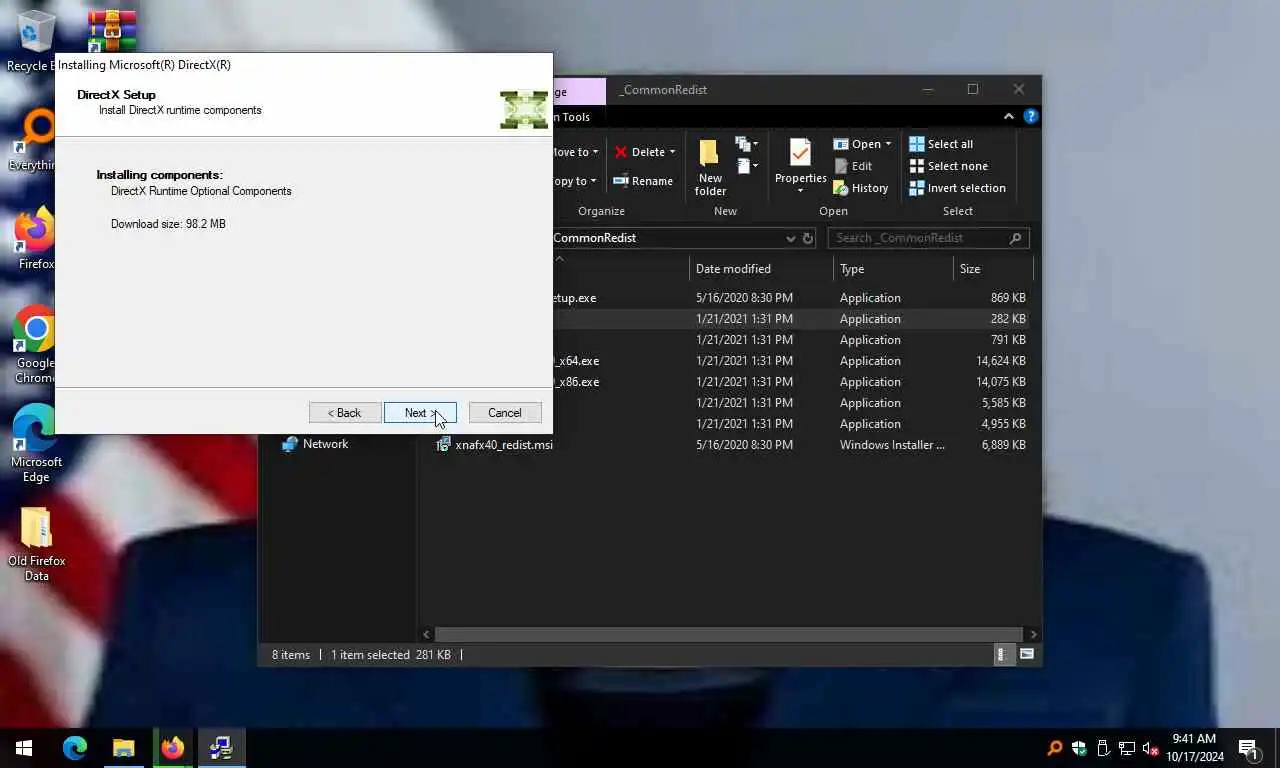Open Firefox desktop shortcut

[x=36, y=240]
